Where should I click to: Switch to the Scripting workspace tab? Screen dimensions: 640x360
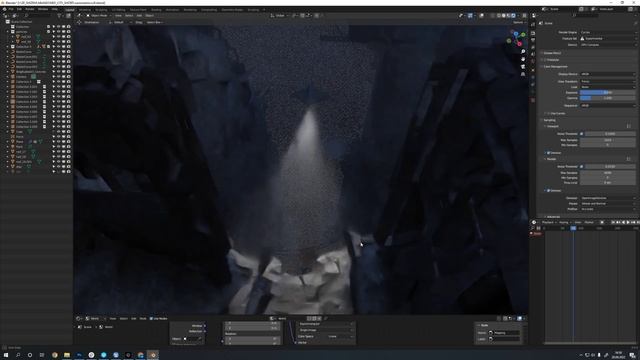click(x=253, y=9)
